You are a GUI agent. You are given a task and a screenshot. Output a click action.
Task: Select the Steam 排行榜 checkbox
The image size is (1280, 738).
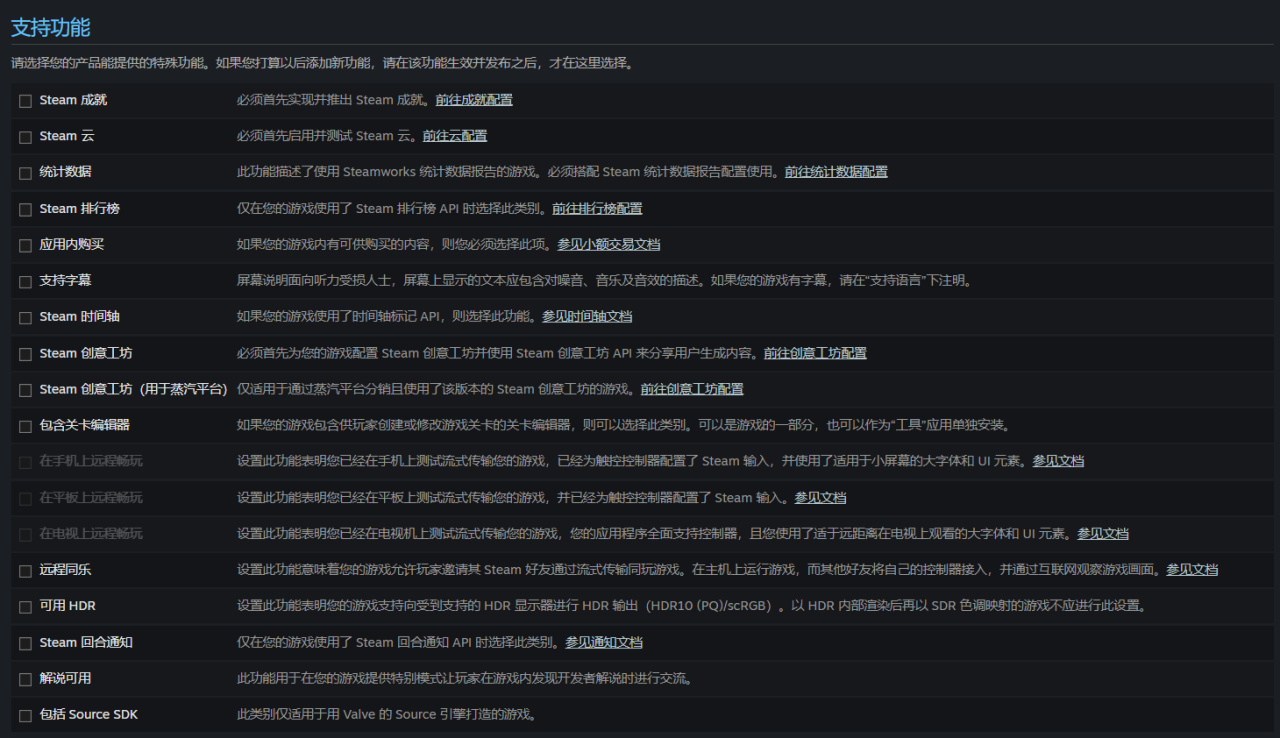tap(25, 210)
